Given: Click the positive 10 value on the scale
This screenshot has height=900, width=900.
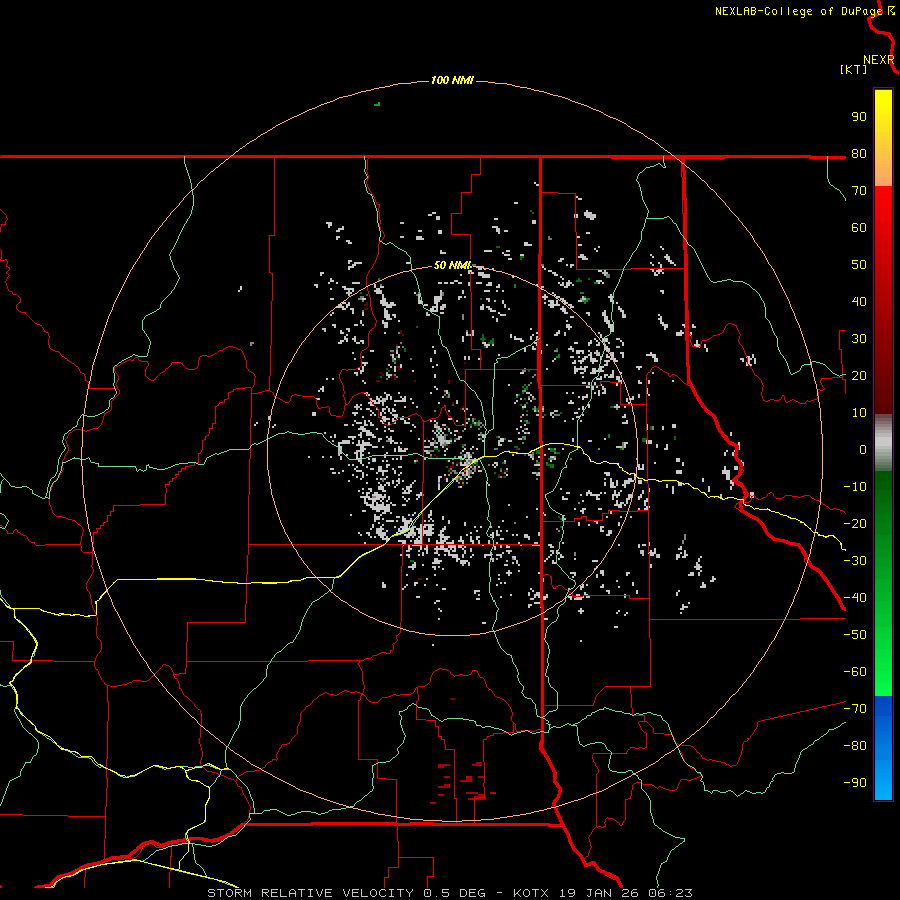Looking at the screenshot, I should pyautogui.click(x=859, y=413).
